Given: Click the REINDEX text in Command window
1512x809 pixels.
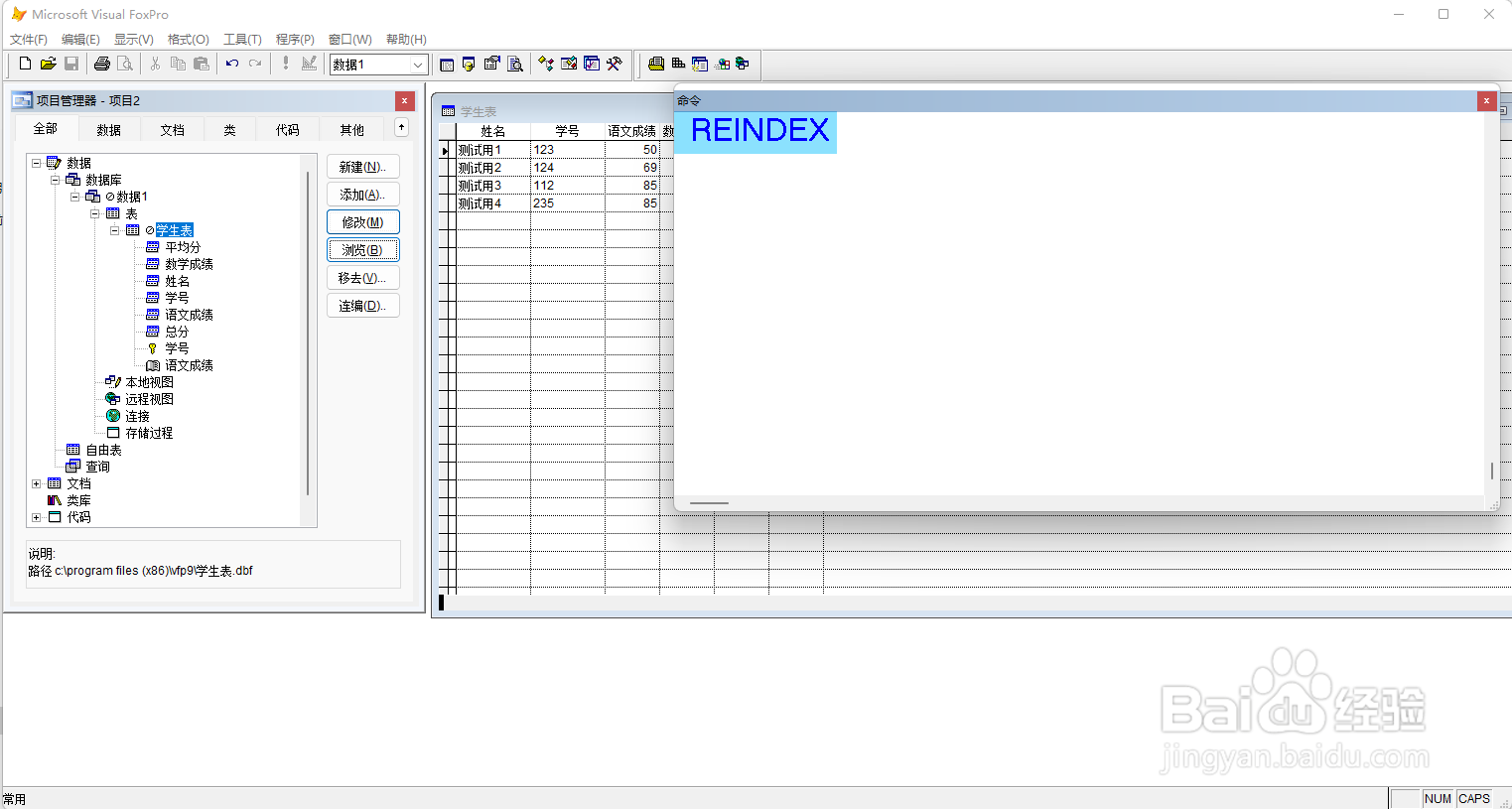Looking at the screenshot, I should (759, 130).
